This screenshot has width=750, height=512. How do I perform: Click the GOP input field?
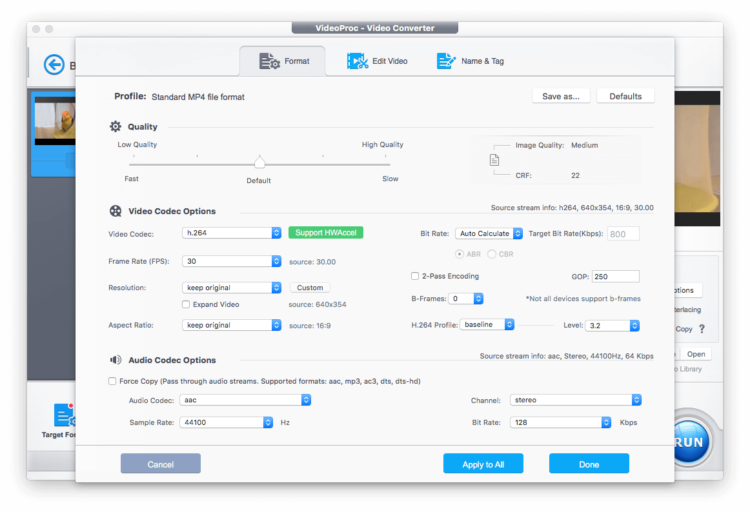[616, 277]
